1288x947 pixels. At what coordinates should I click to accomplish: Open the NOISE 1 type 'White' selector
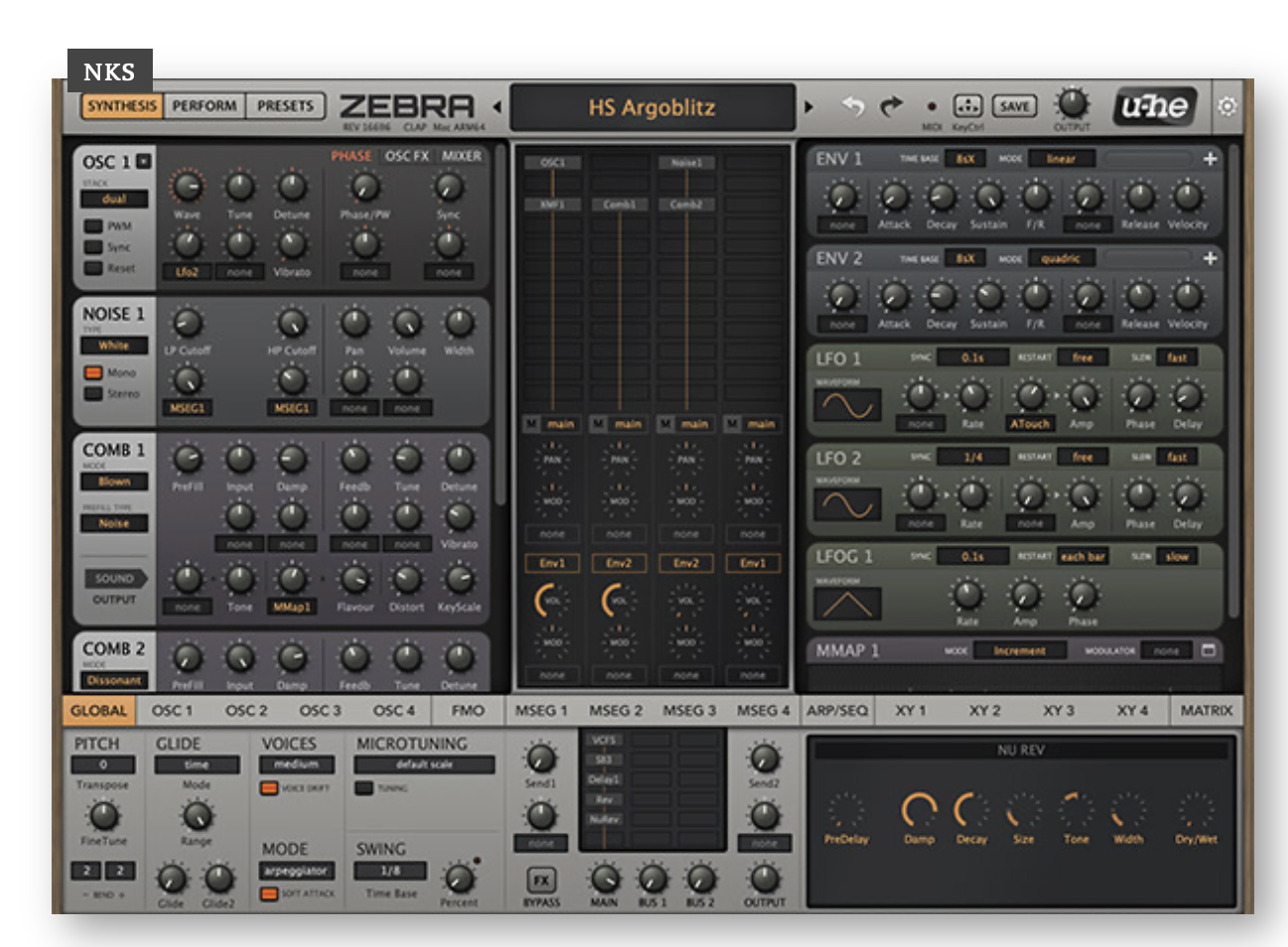tap(114, 345)
